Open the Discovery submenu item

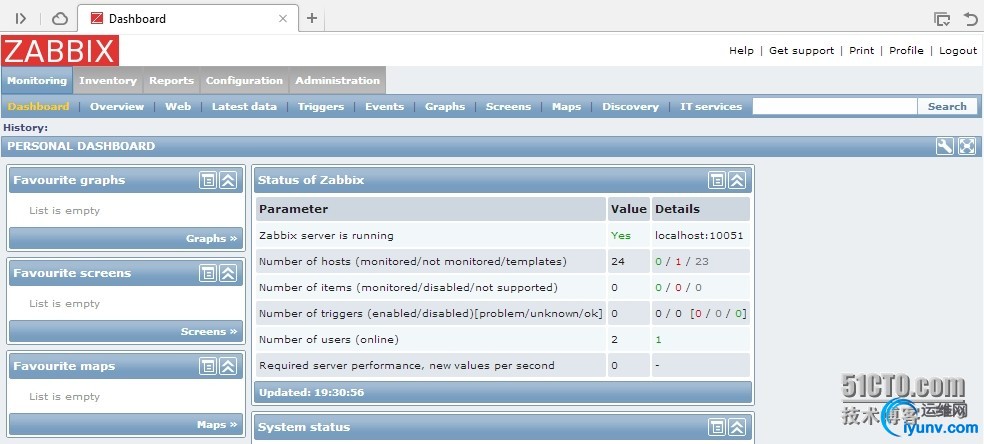pos(631,107)
